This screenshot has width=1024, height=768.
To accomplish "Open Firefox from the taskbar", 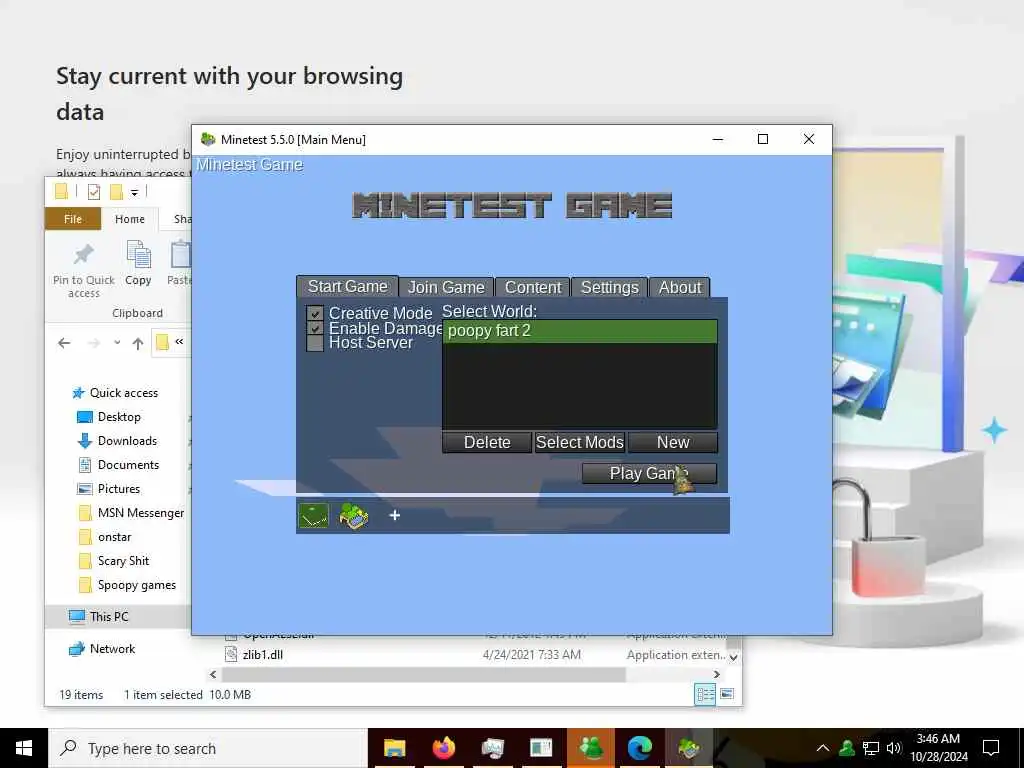I will point(443,748).
